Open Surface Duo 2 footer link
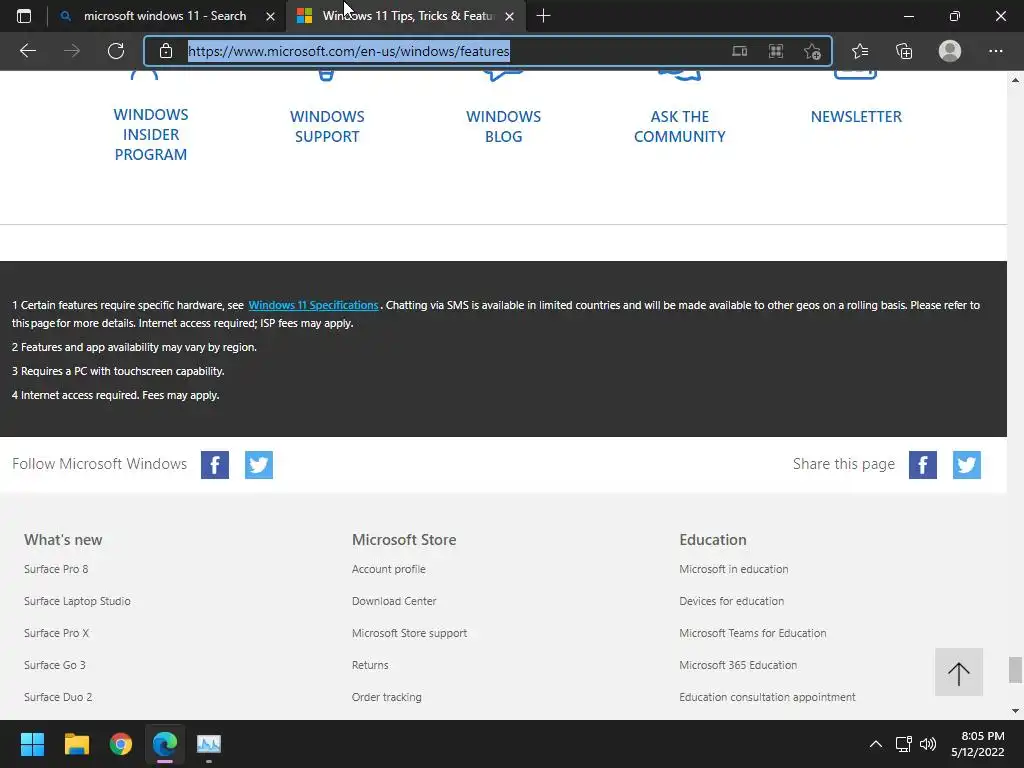This screenshot has width=1024, height=768. pyautogui.click(x=58, y=697)
